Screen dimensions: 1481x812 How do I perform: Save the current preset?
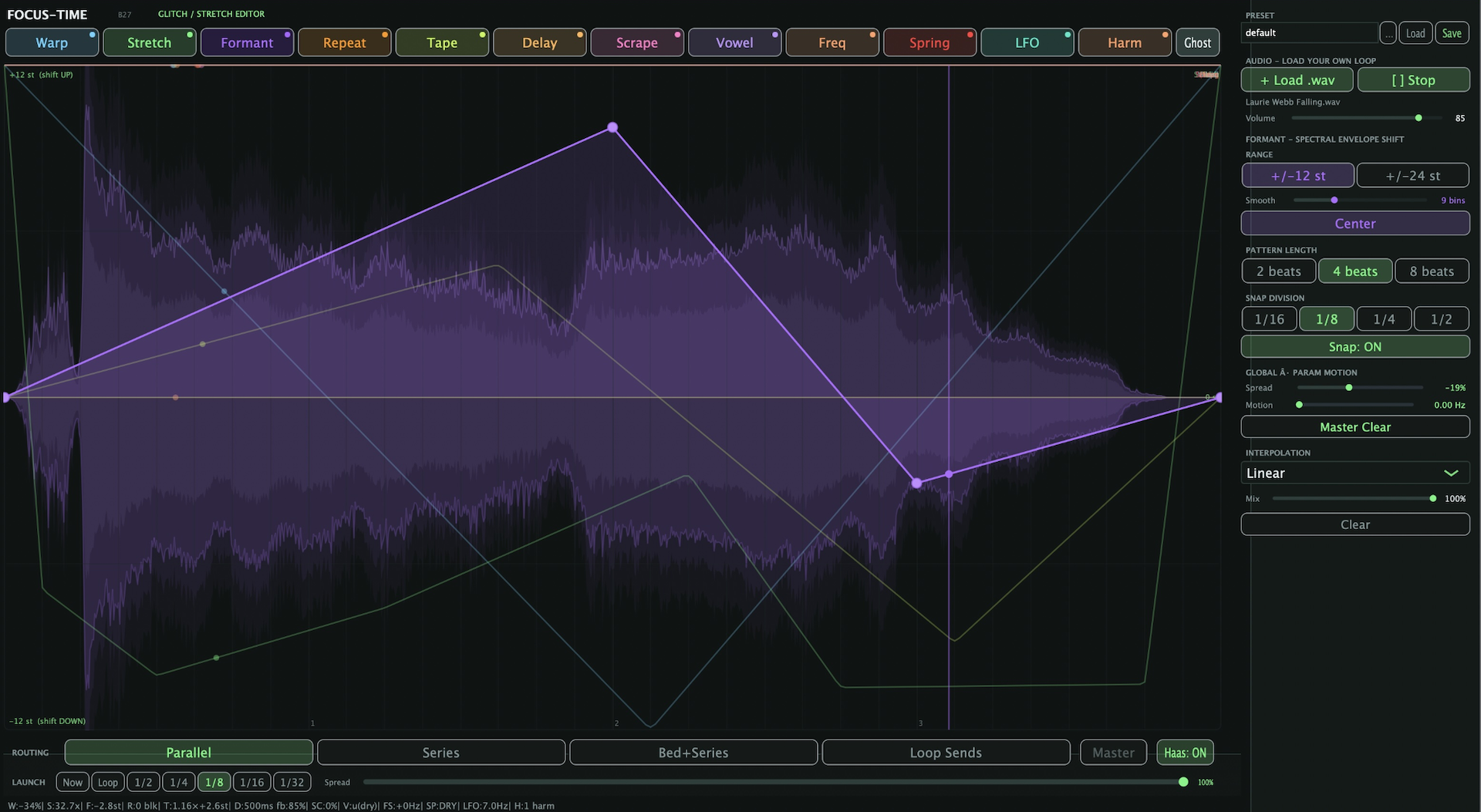[x=1452, y=32]
